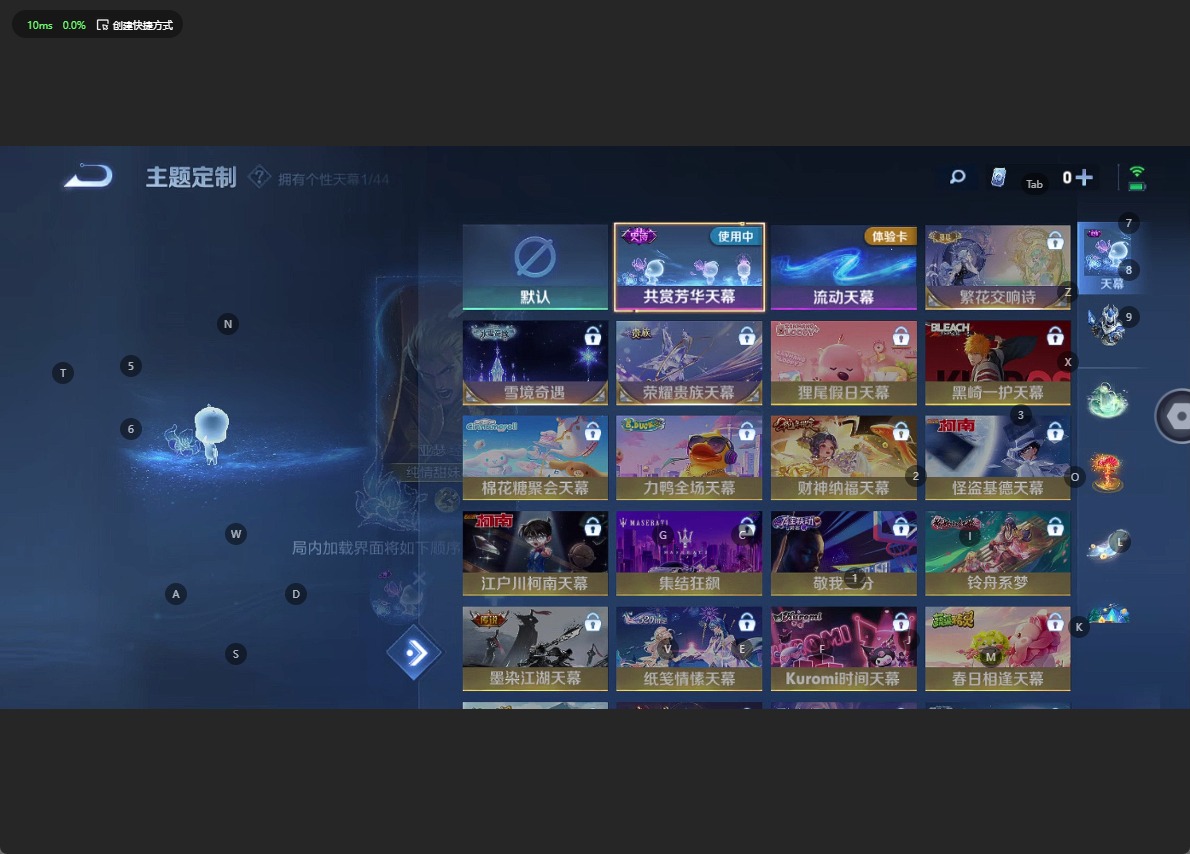This screenshot has height=854, width=1190.
Task: Click the lock icon on 铃舟系梦
Action: coord(1055,526)
